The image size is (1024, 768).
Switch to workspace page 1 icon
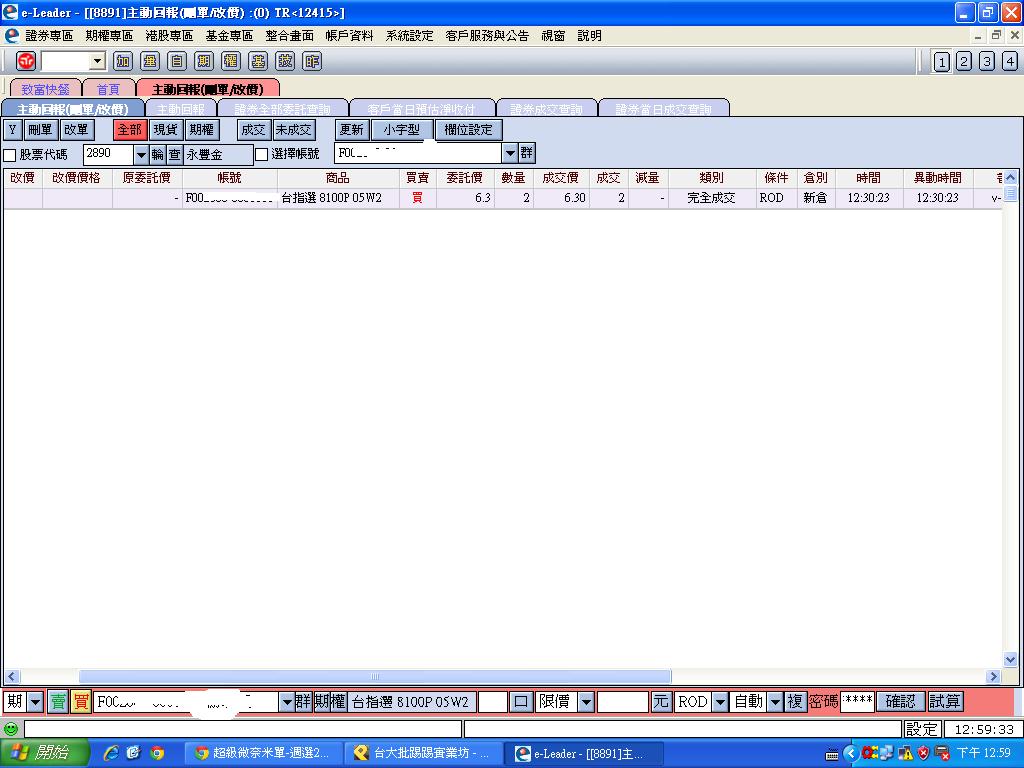point(941,61)
